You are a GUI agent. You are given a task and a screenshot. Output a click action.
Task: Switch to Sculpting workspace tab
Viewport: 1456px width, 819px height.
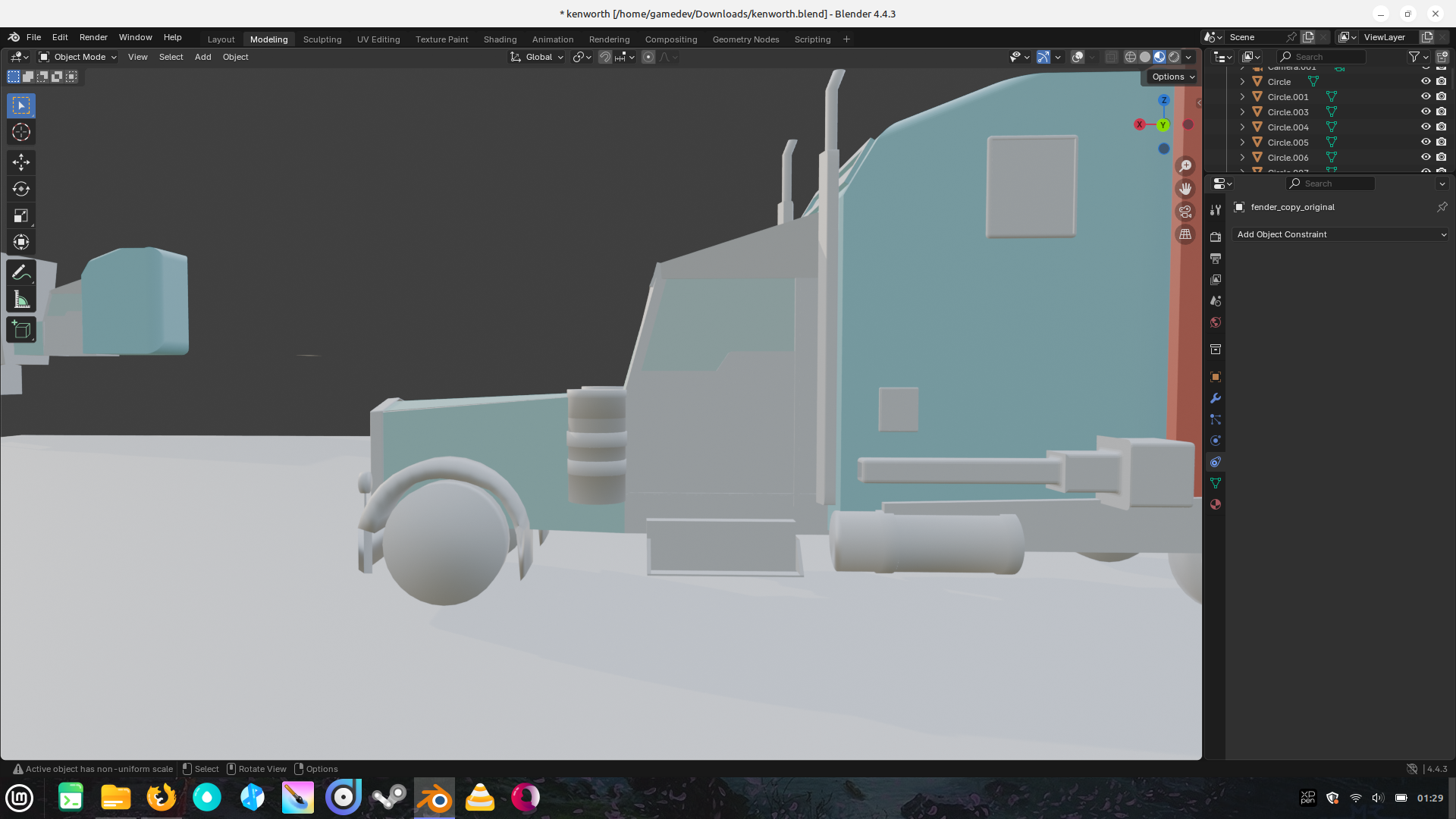tap(322, 39)
